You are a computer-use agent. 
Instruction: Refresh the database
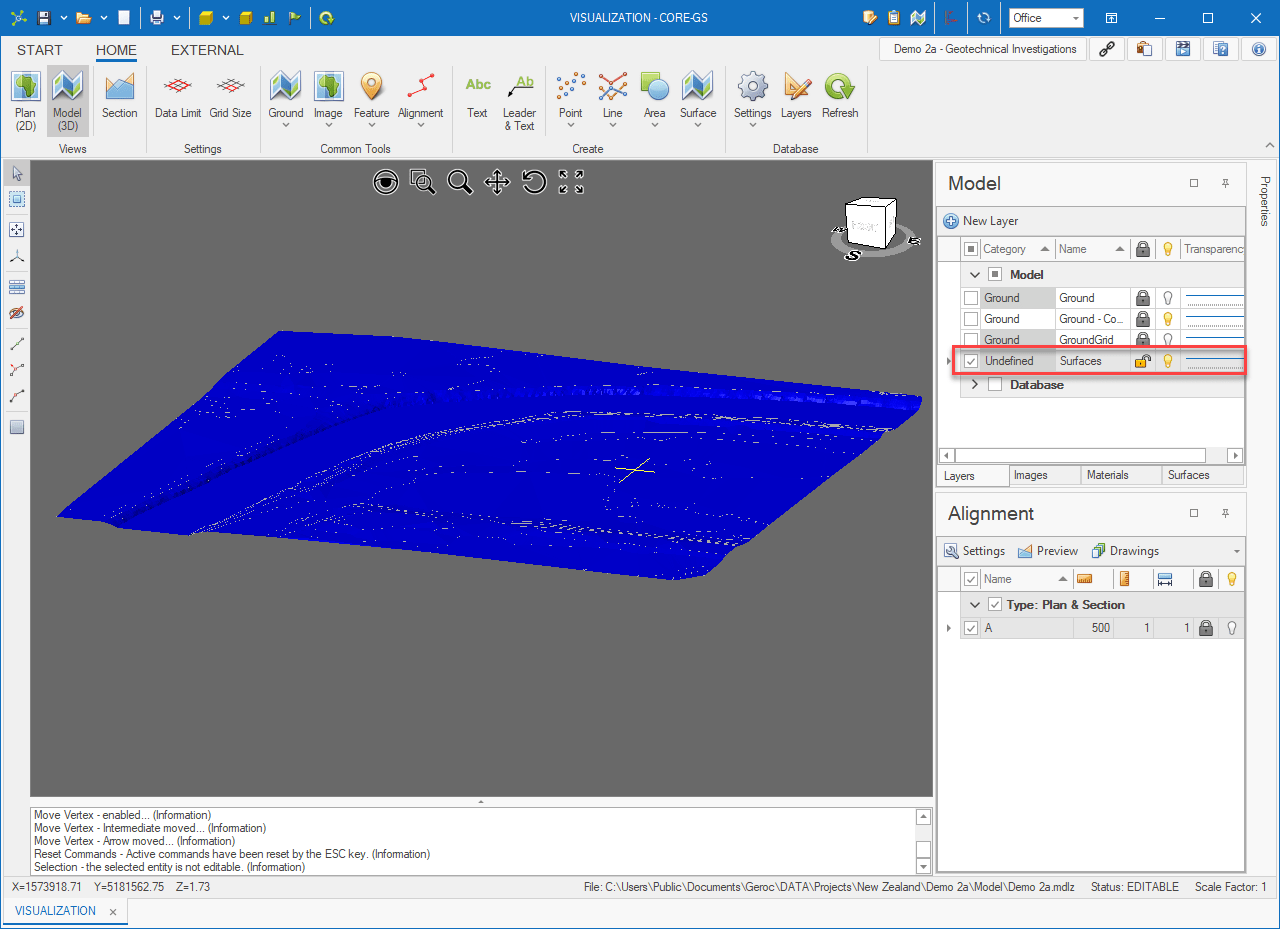840,96
